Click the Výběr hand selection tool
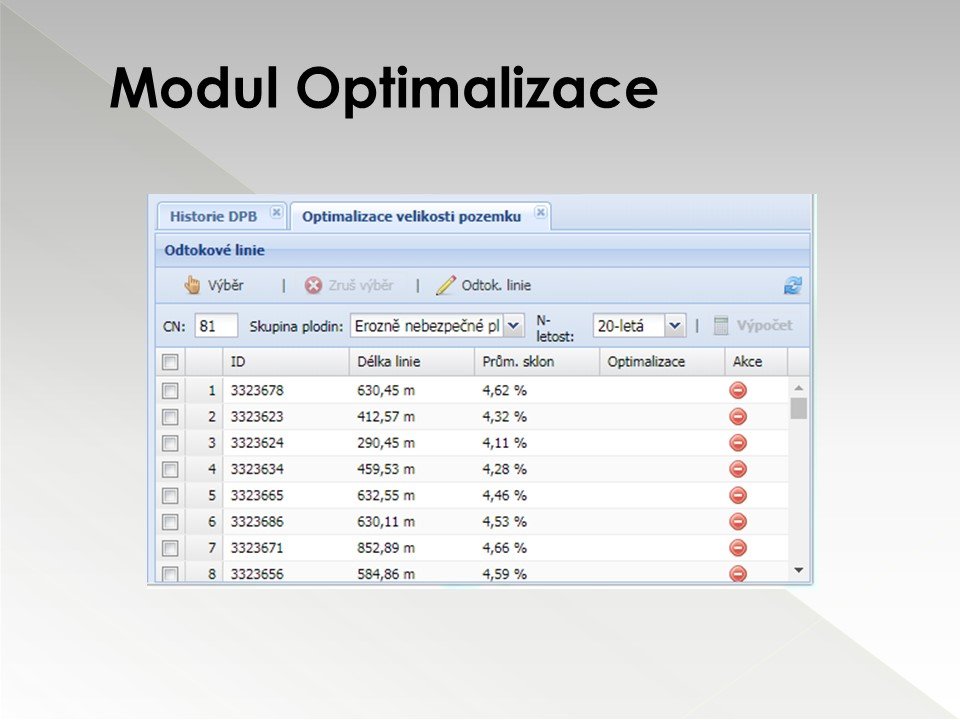The width and height of the screenshot is (960, 720). pos(214,285)
